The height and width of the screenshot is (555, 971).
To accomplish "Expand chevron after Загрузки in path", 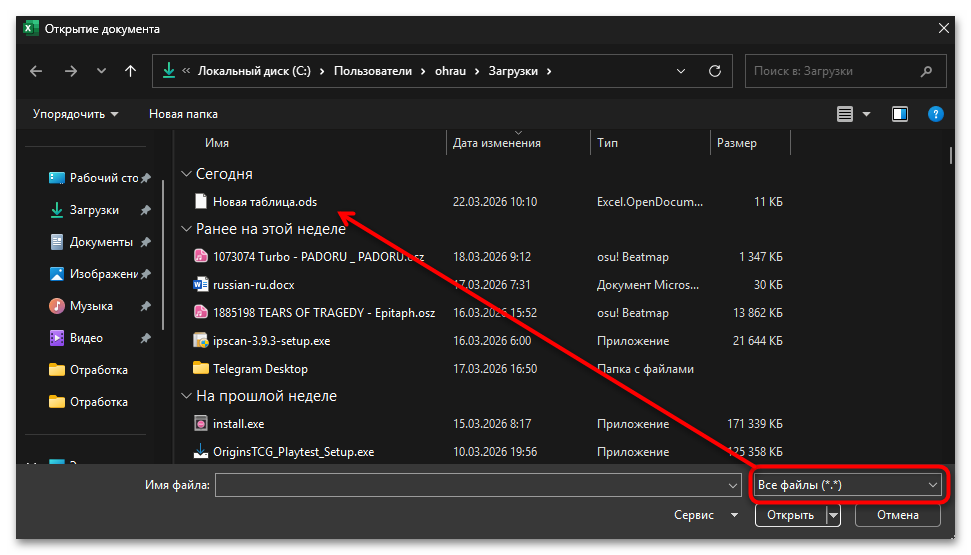I will [x=549, y=71].
